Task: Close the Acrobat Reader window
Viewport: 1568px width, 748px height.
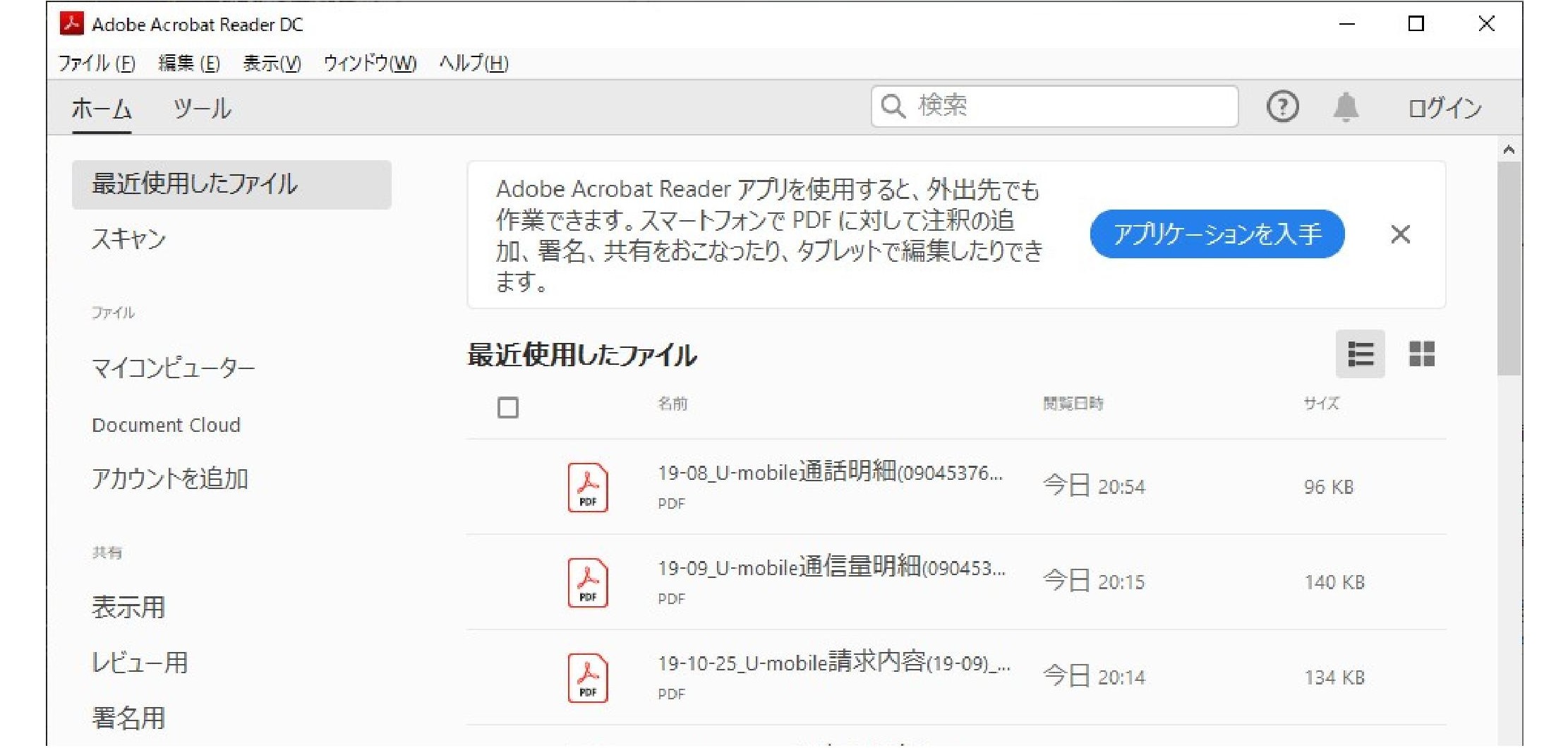Action: [x=1485, y=24]
